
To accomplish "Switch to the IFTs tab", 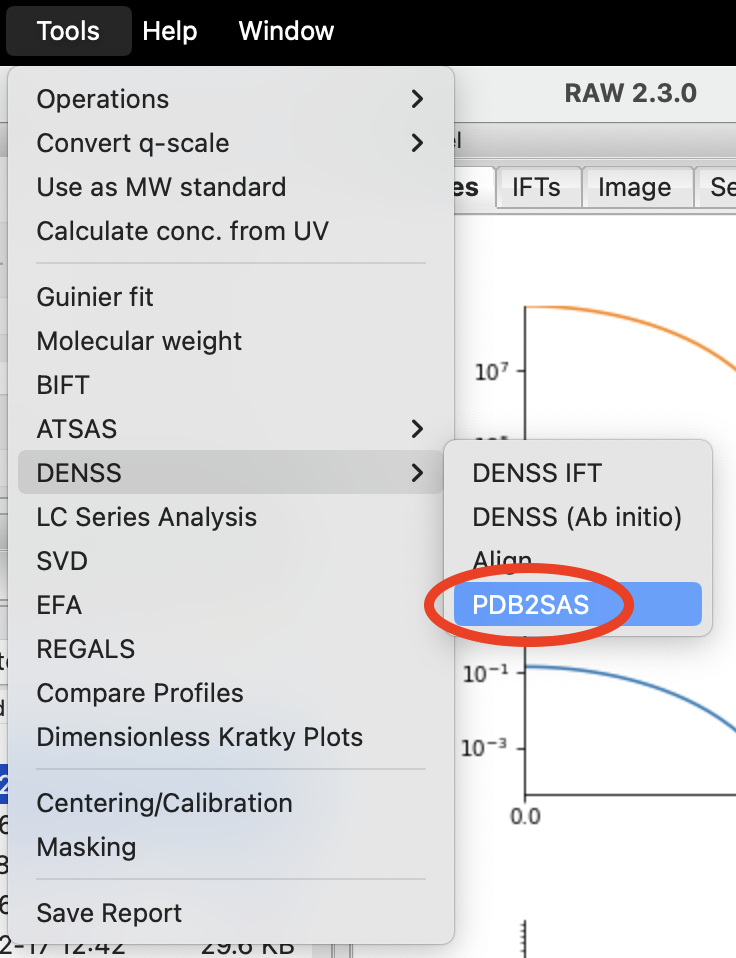I will (536, 187).
